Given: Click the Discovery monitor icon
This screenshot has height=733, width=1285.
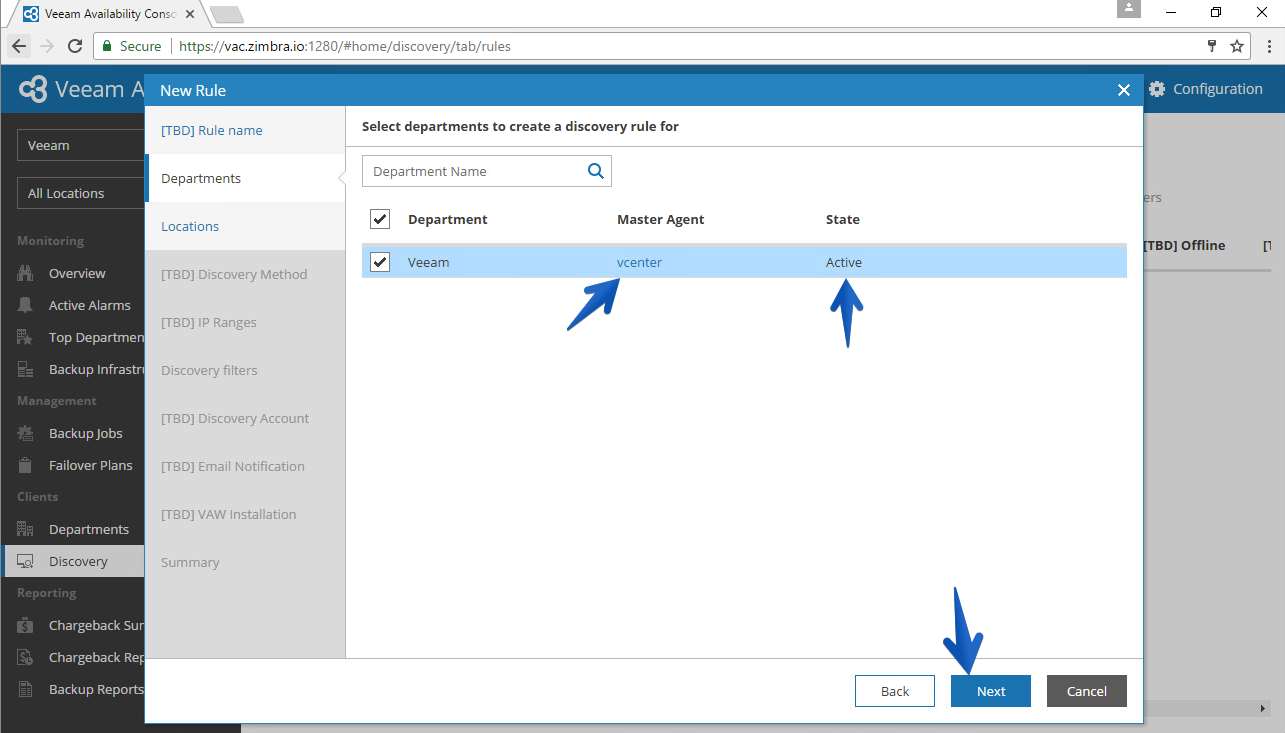Looking at the screenshot, I should point(26,561).
